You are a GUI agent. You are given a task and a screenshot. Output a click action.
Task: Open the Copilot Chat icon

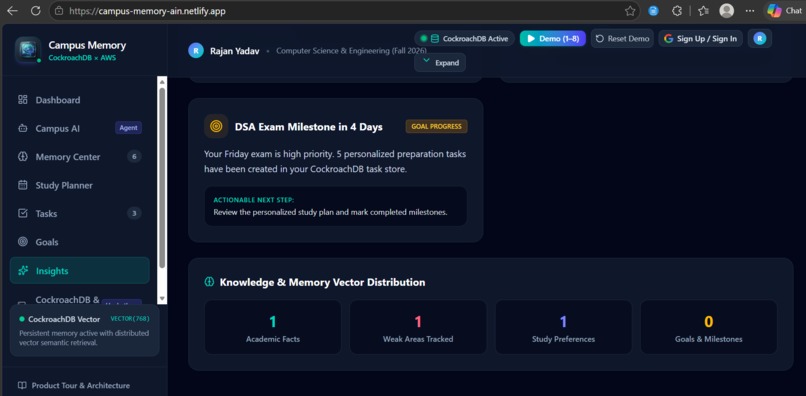point(774,11)
